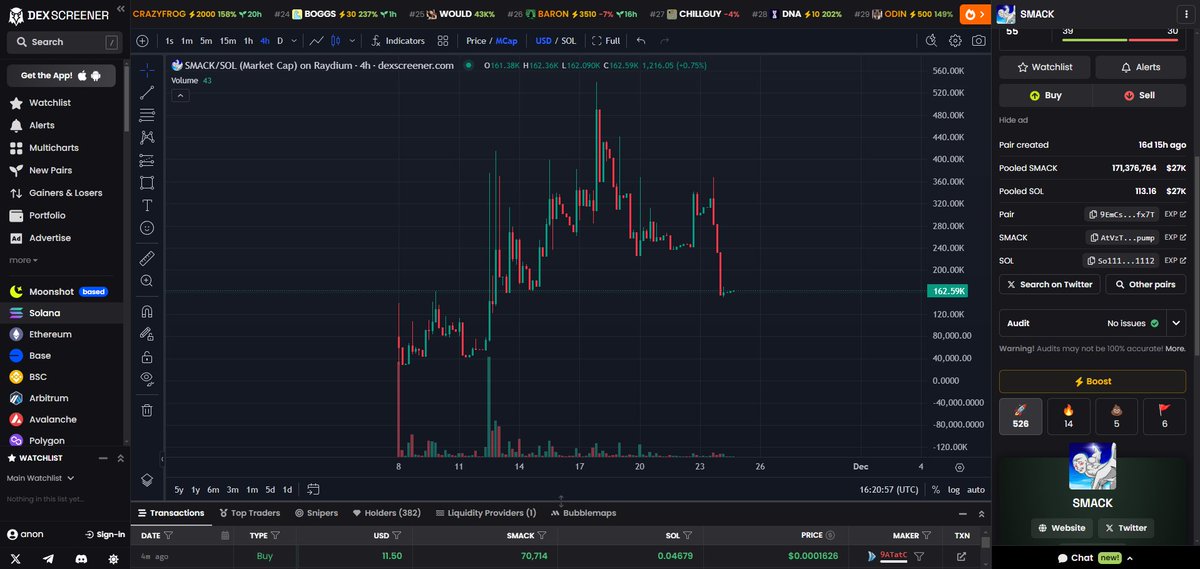Toggle magnet mode for drawings

[147, 311]
